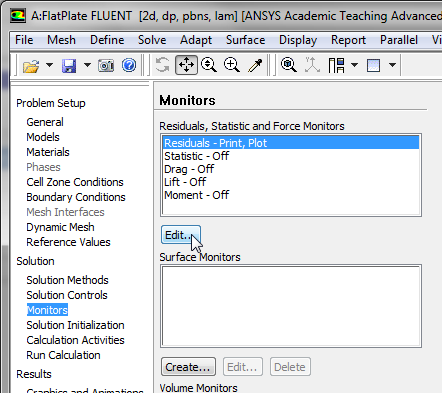Open dropdown arrow next to layout icon
442x393 pixels.
[355, 65]
